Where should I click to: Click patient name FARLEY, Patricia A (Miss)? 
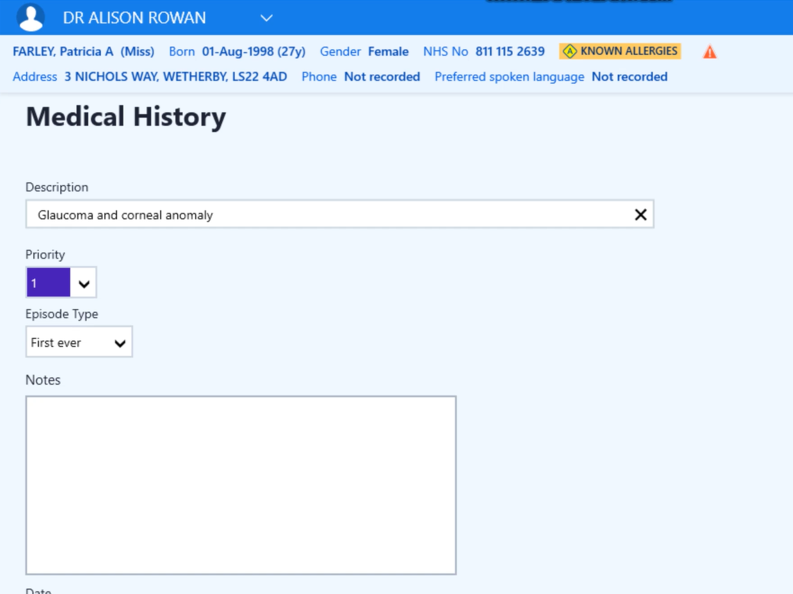pyautogui.click(x=83, y=52)
